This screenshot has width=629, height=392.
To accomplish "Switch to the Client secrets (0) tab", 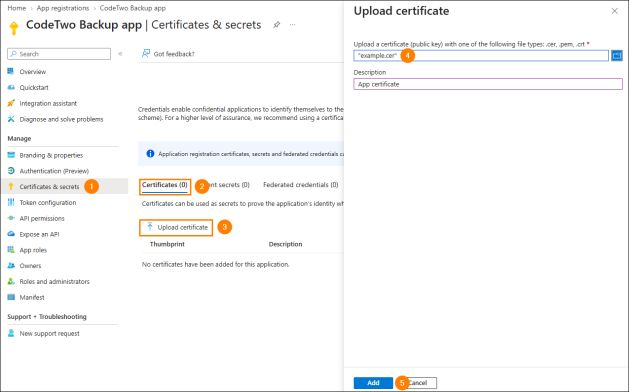I will (x=230, y=185).
